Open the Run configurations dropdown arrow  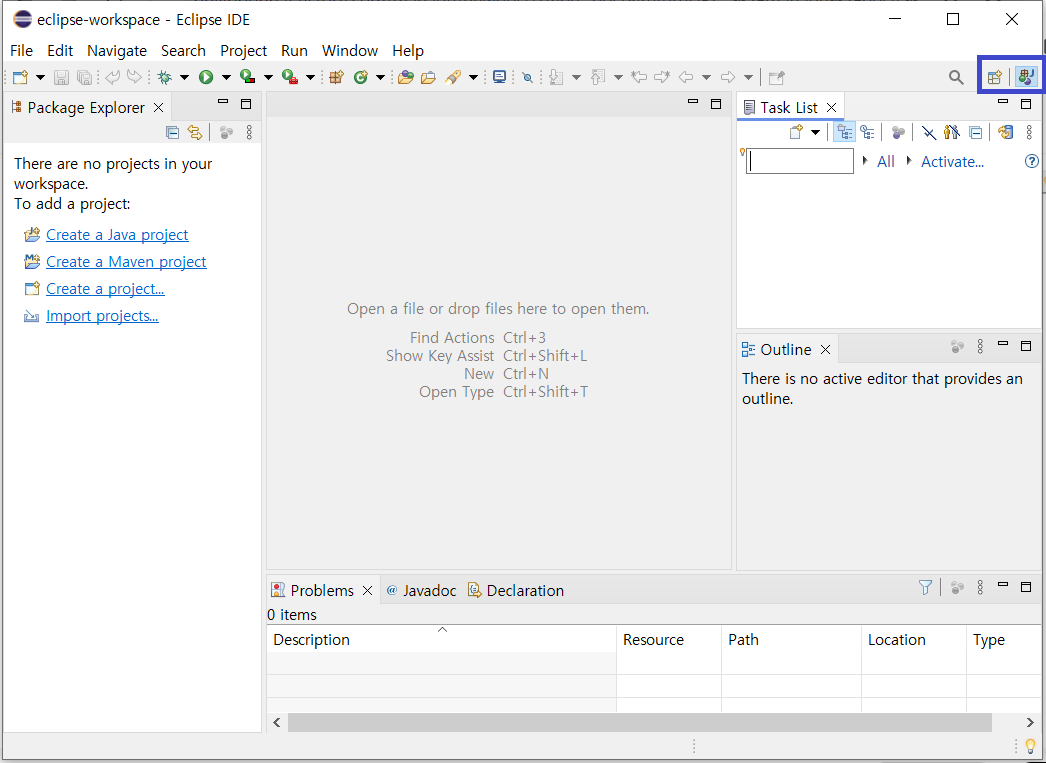226,77
